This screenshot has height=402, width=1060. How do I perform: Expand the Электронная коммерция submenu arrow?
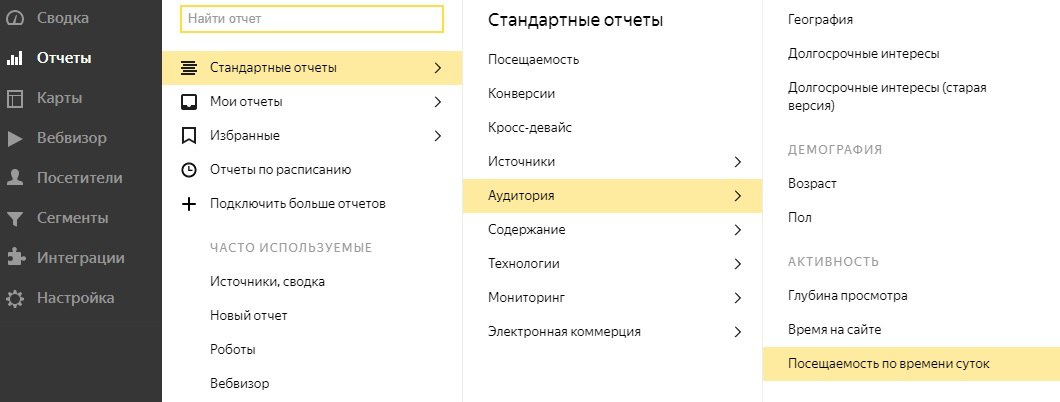[738, 332]
